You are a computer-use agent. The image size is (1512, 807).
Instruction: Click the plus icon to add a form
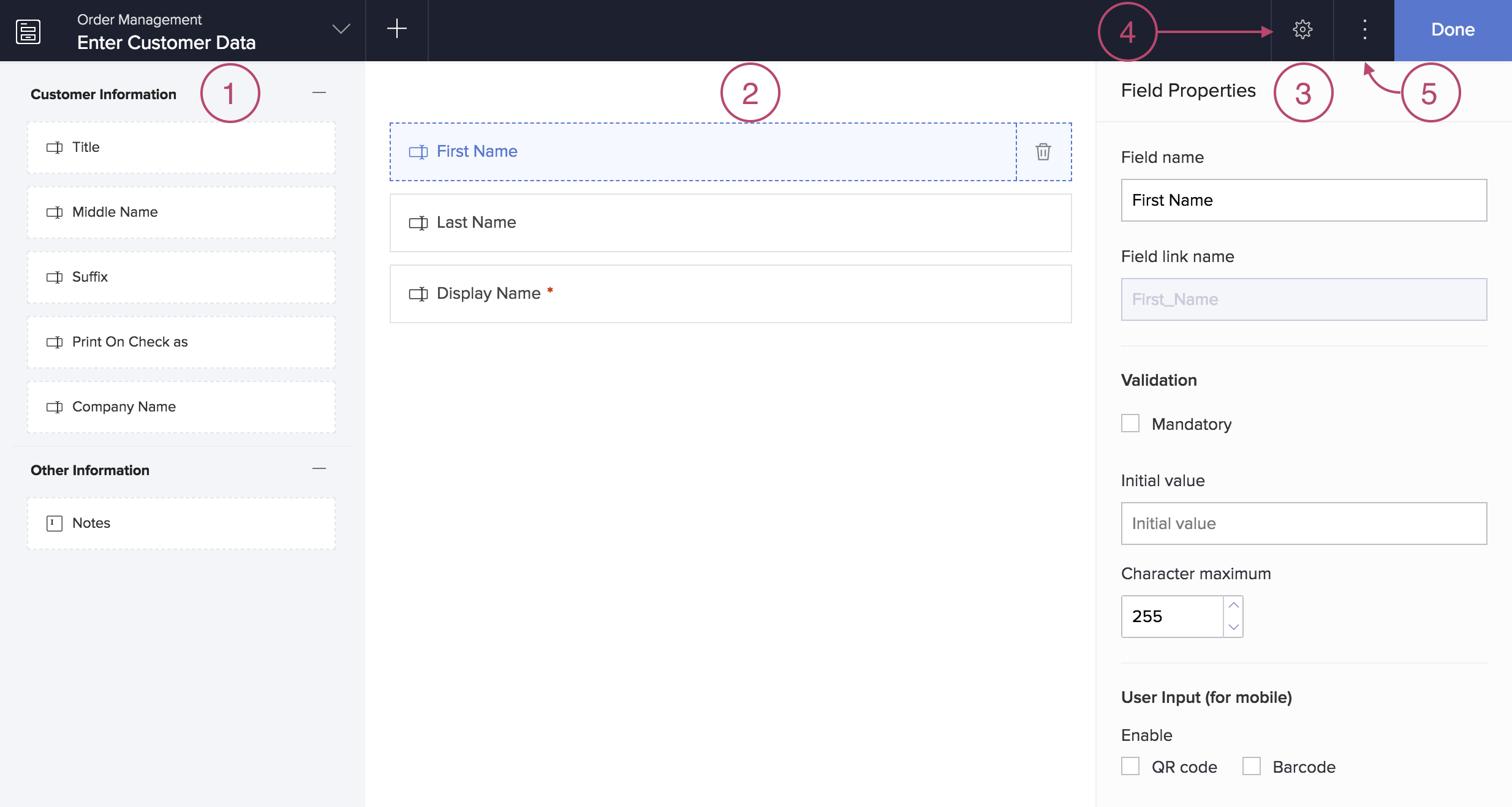397,29
